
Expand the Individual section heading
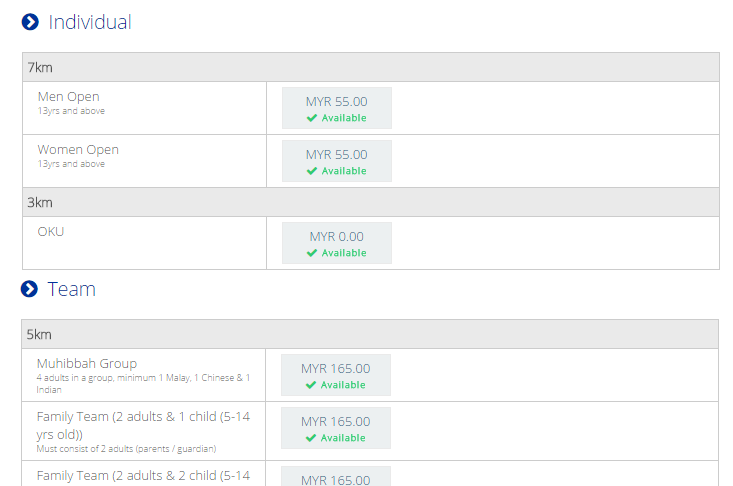(x=90, y=22)
